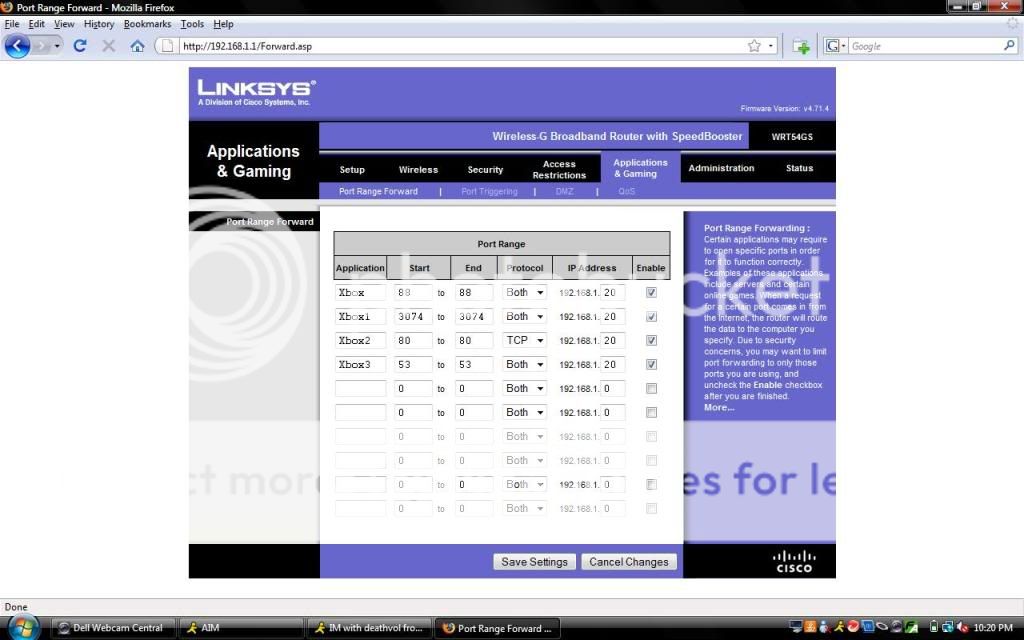Click the battery tray icon

(x=934, y=627)
